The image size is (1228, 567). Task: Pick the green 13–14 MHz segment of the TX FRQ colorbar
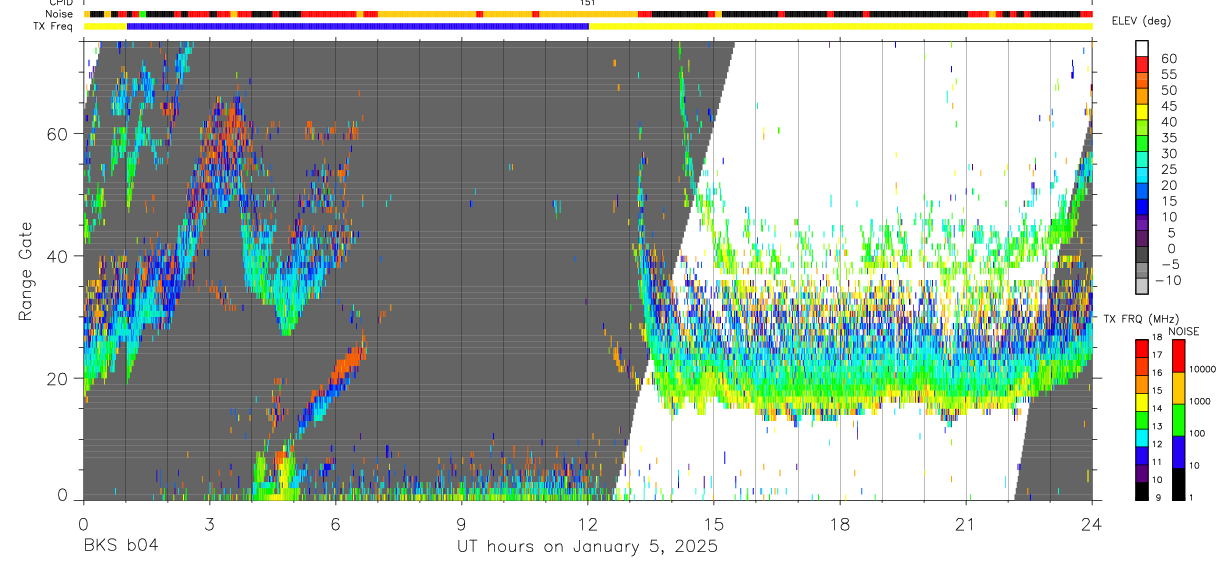coord(1142,420)
